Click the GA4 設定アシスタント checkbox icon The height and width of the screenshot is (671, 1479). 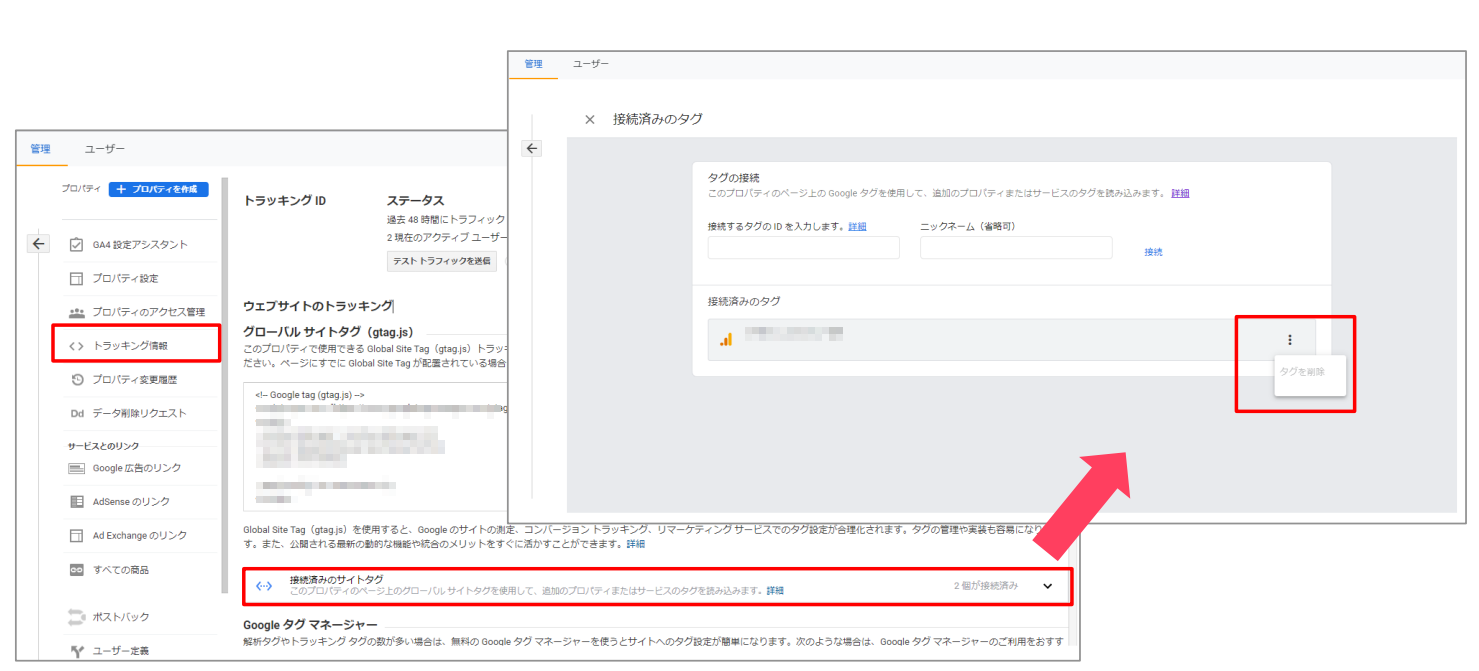76,245
